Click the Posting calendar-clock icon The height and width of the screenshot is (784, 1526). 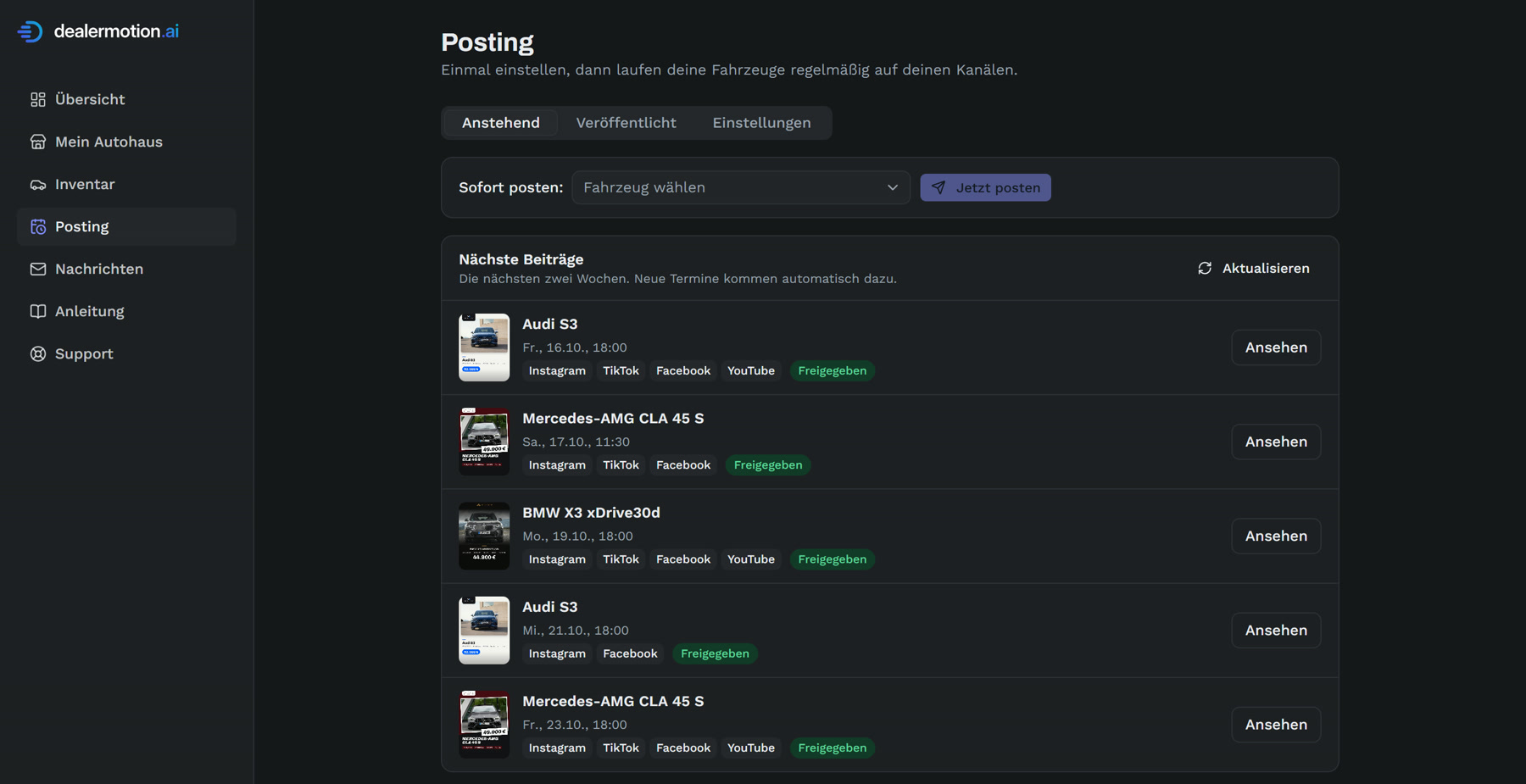pyautogui.click(x=38, y=226)
